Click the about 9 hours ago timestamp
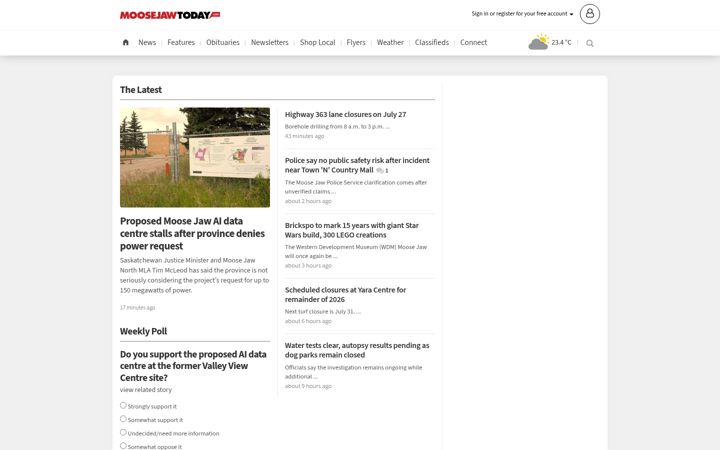 [x=308, y=386]
